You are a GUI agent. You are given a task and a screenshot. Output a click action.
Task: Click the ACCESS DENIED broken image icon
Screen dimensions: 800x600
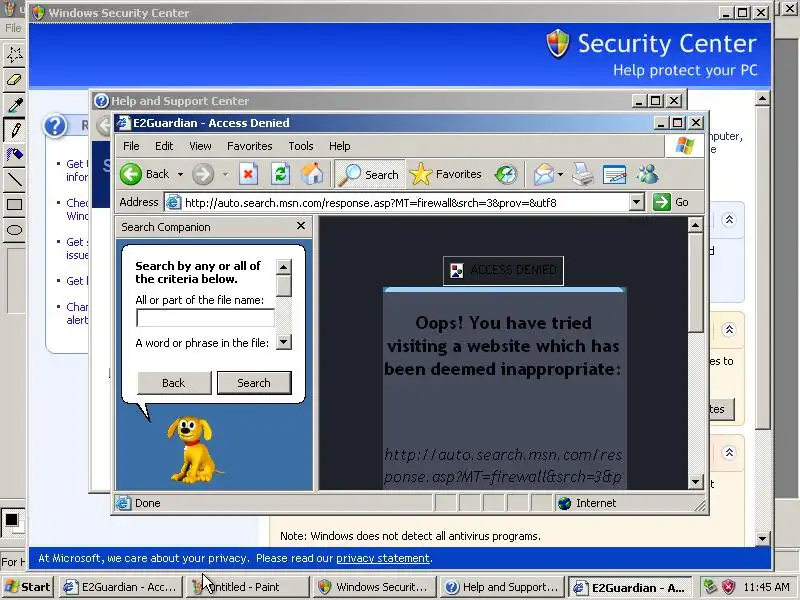pyautogui.click(x=457, y=270)
